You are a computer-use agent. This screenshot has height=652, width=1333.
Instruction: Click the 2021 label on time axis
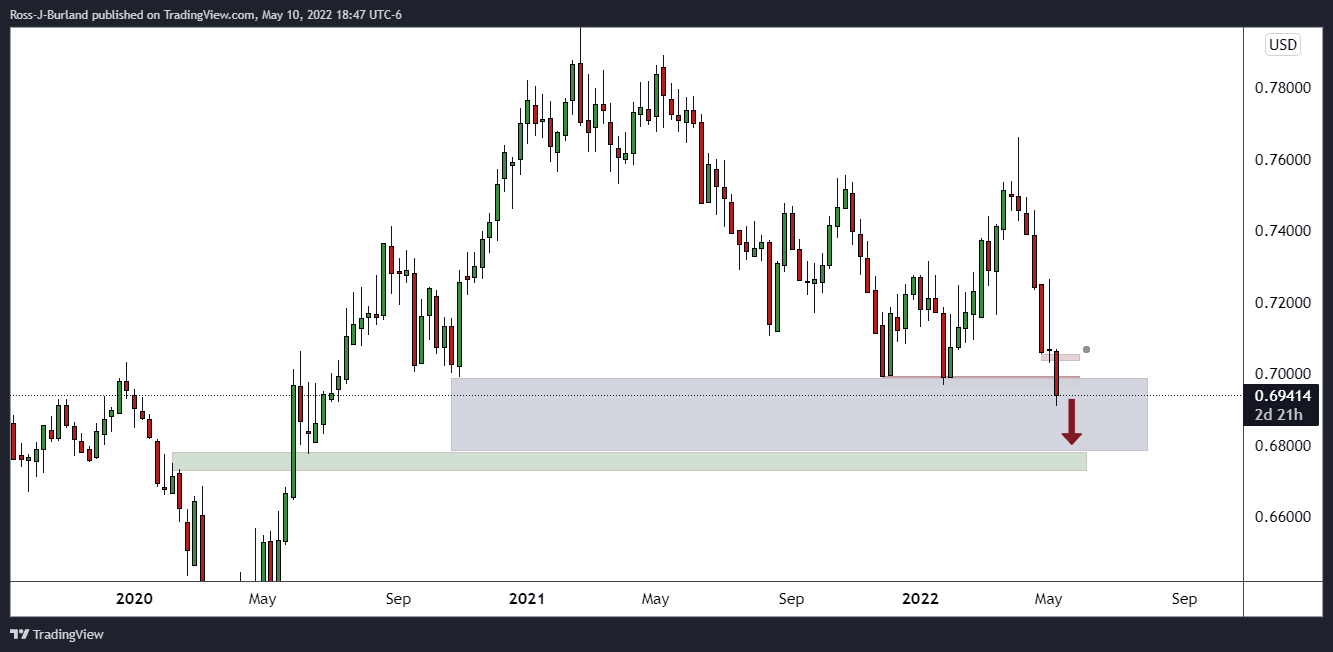tap(526, 599)
